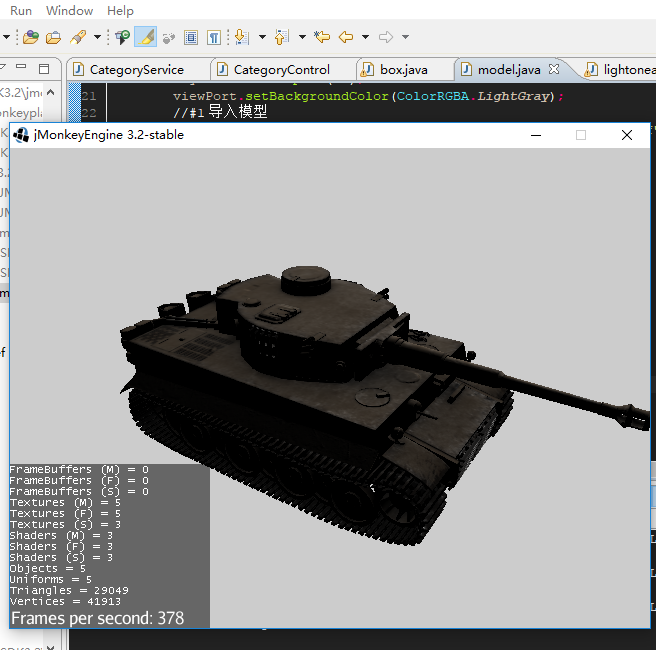Viewport: 656px width, 650px height.
Task: Switch to the lightone editor tab
Action: coord(620,69)
